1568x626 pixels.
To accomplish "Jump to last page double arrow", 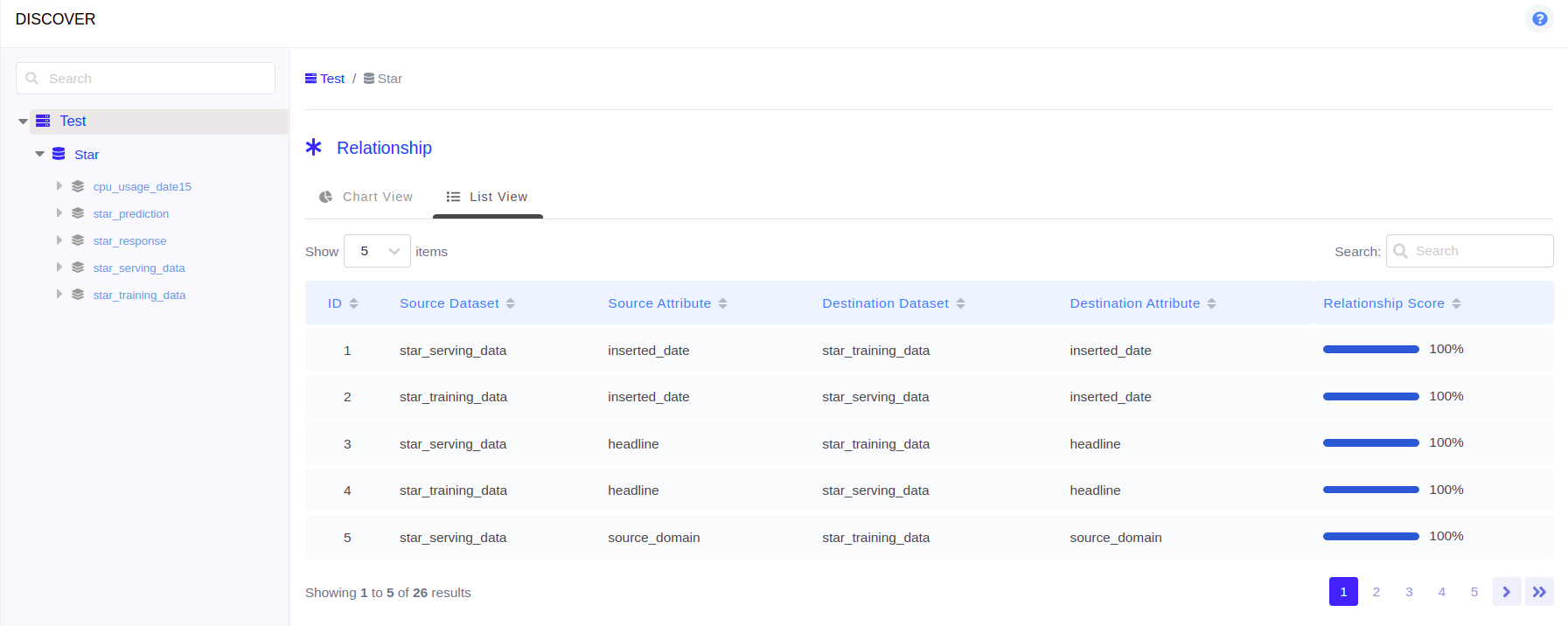I will click(x=1539, y=592).
